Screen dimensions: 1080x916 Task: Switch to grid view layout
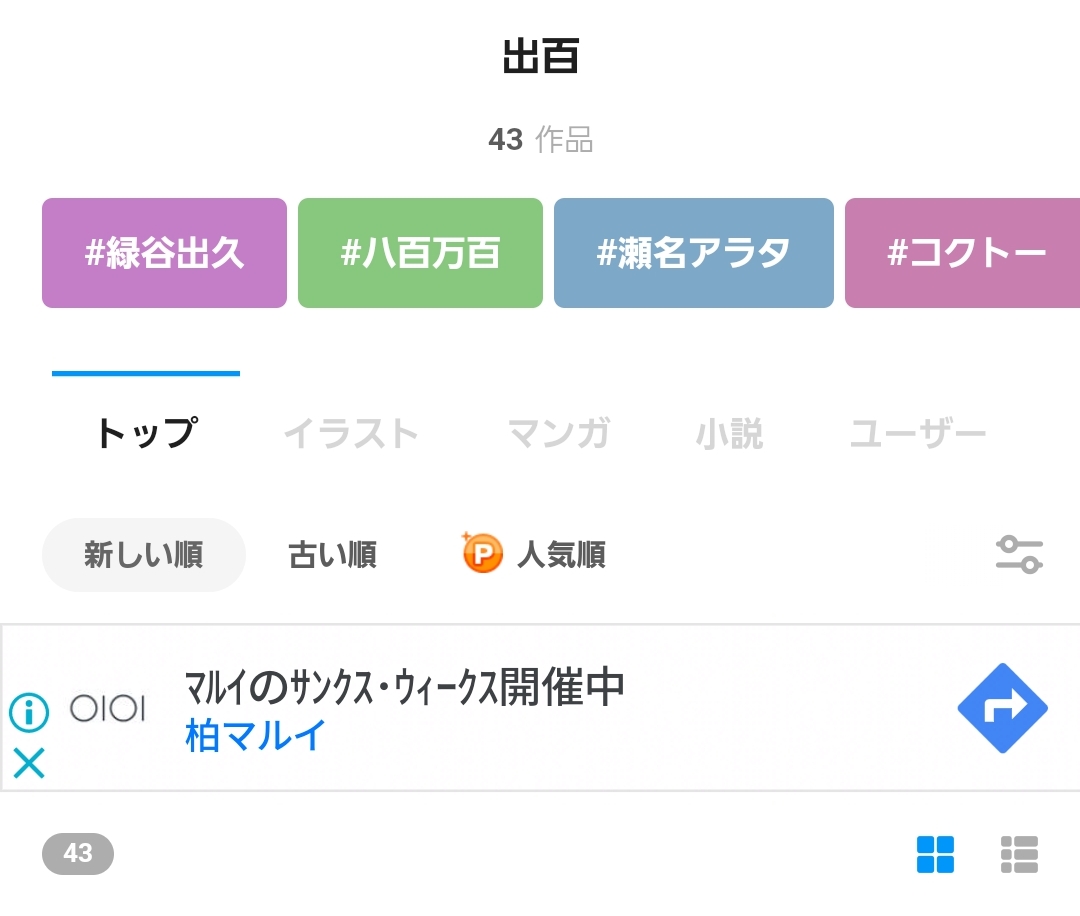[x=935, y=854]
